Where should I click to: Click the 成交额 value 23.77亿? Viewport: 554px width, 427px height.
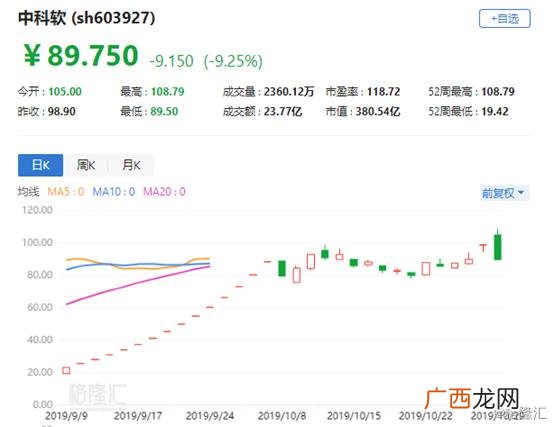coord(283,112)
